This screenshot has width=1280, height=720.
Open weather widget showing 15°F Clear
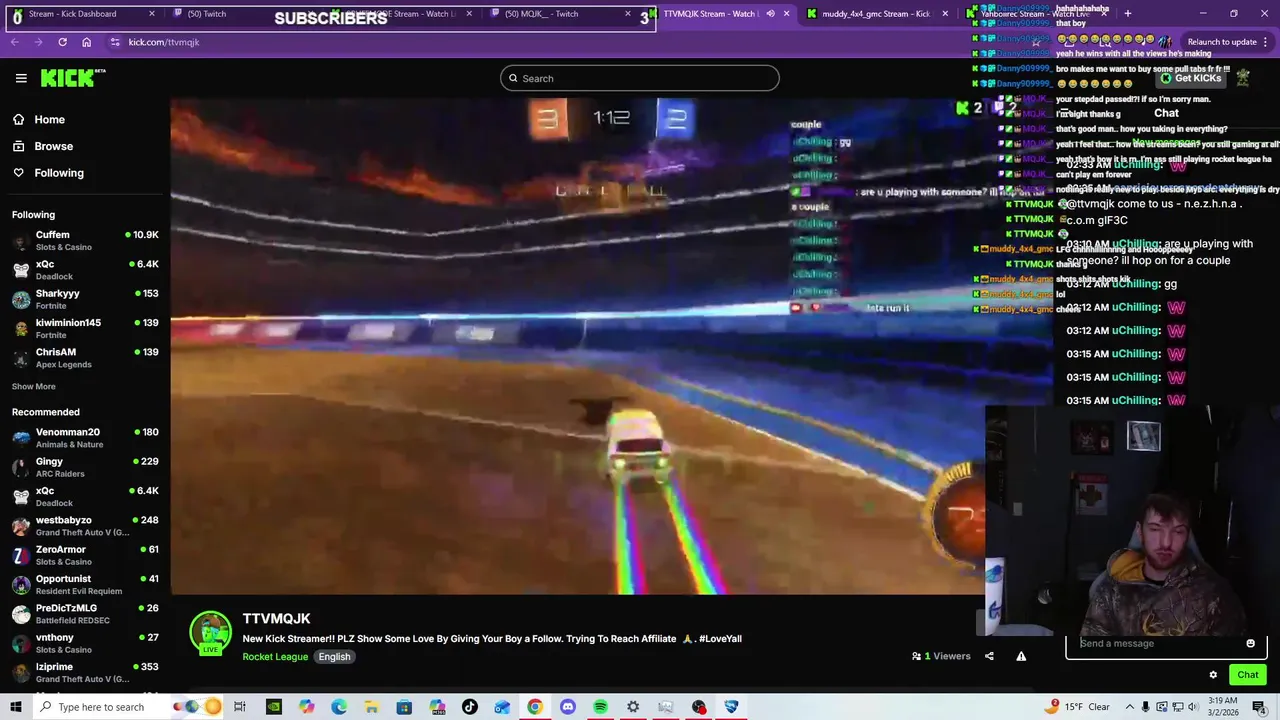[x=1077, y=707]
